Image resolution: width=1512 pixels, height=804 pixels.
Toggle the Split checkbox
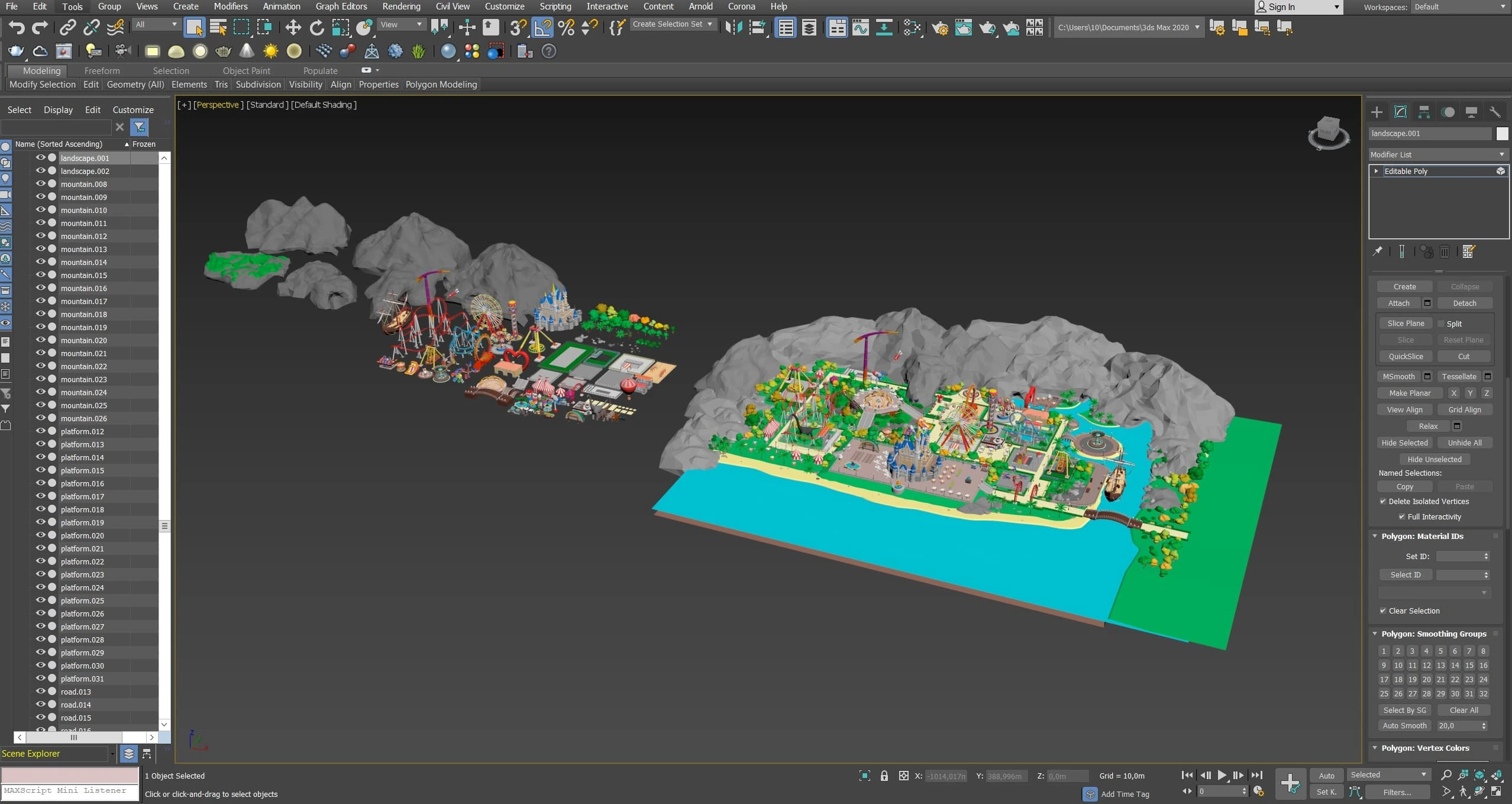(1441, 324)
